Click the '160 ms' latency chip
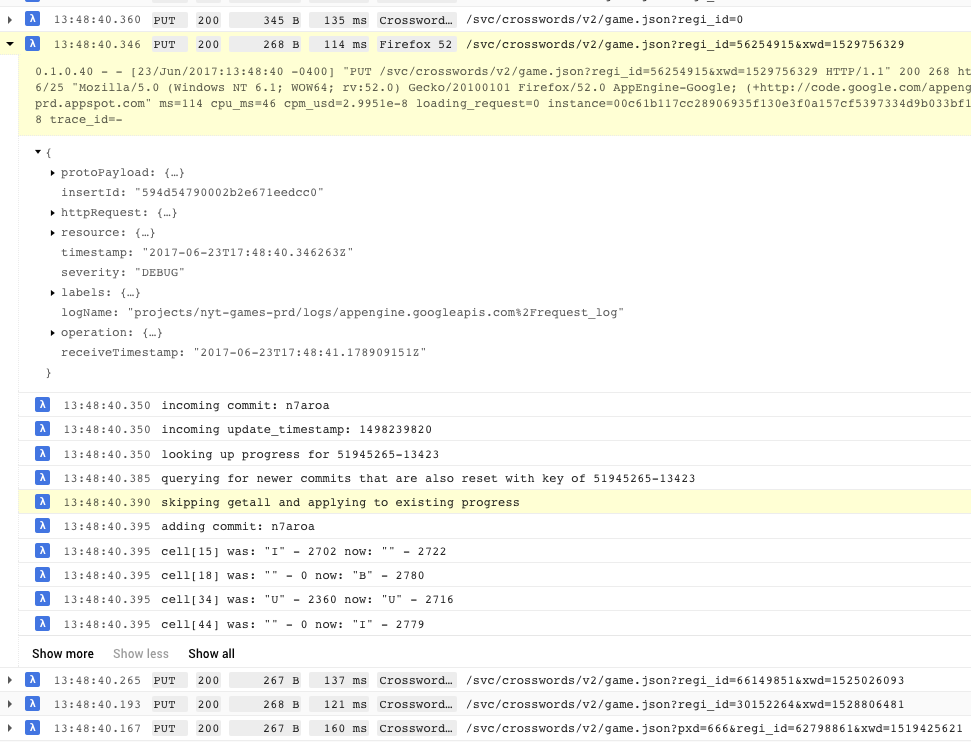The image size is (971, 742). (x=339, y=728)
